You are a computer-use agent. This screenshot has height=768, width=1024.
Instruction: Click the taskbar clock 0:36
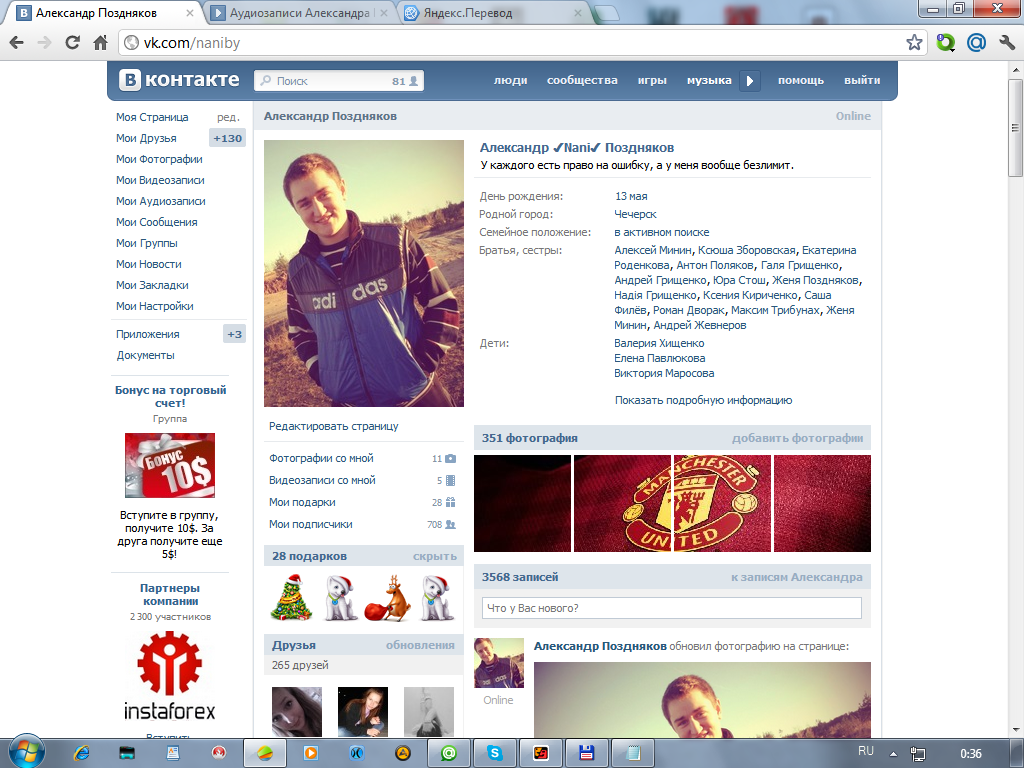tap(971, 754)
